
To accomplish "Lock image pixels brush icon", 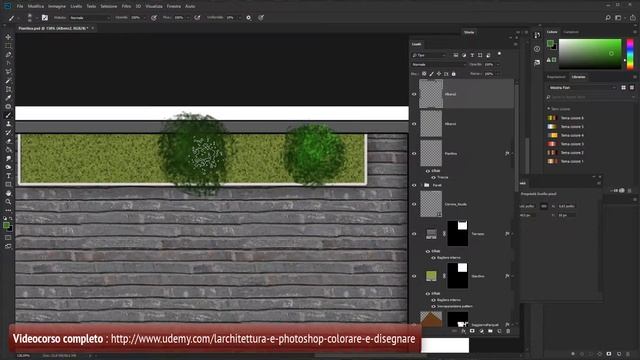I will pos(431,74).
